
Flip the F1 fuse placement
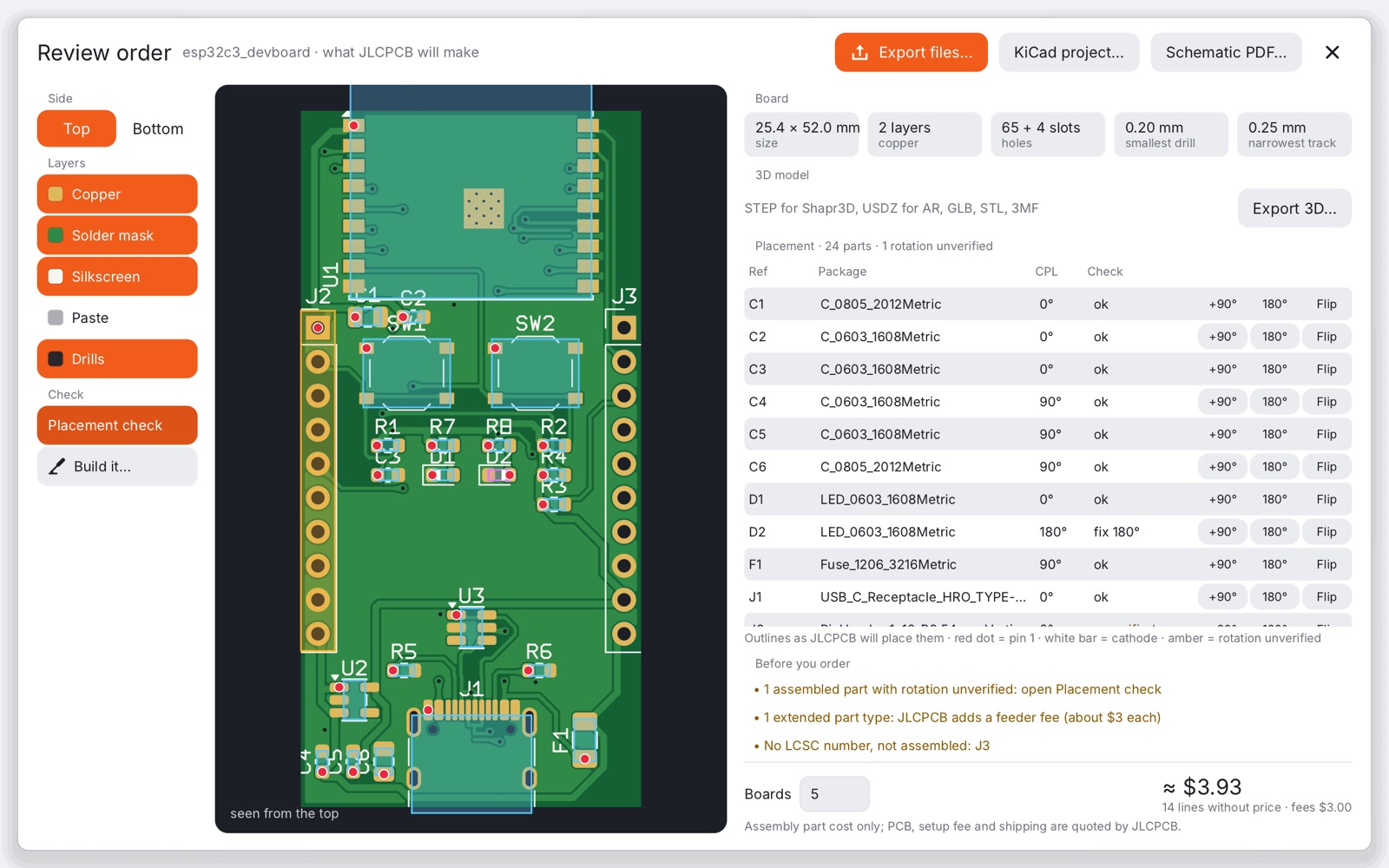click(x=1326, y=564)
